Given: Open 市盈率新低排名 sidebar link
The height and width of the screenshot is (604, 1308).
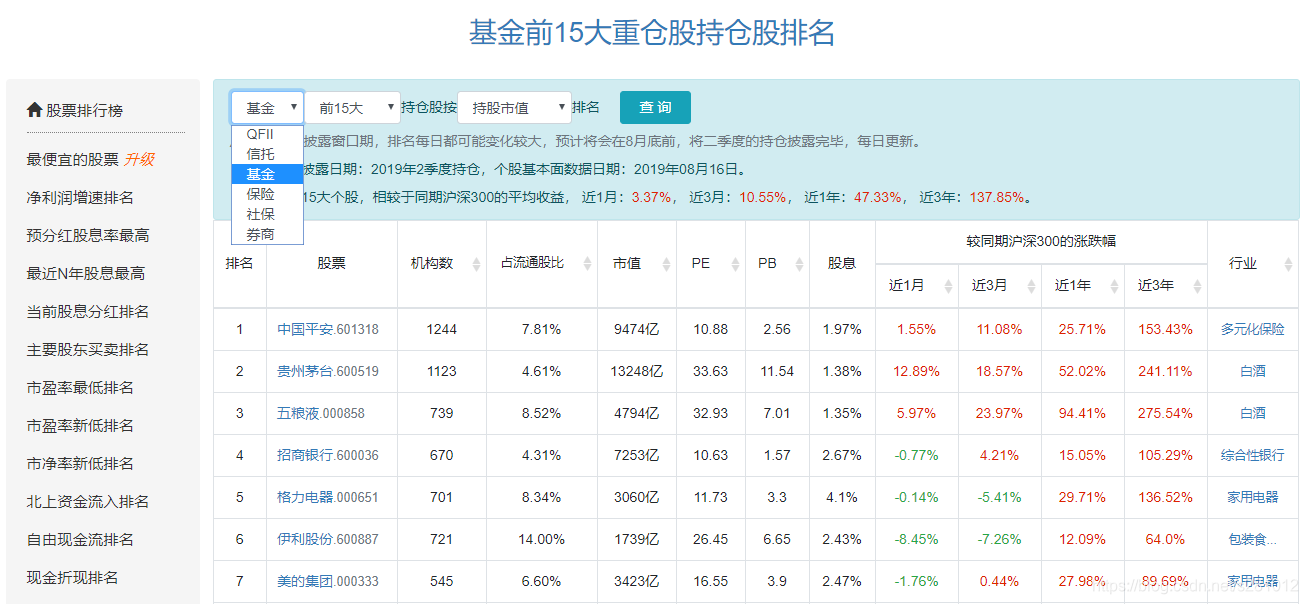Looking at the screenshot, I should click(x=80, y=426).
